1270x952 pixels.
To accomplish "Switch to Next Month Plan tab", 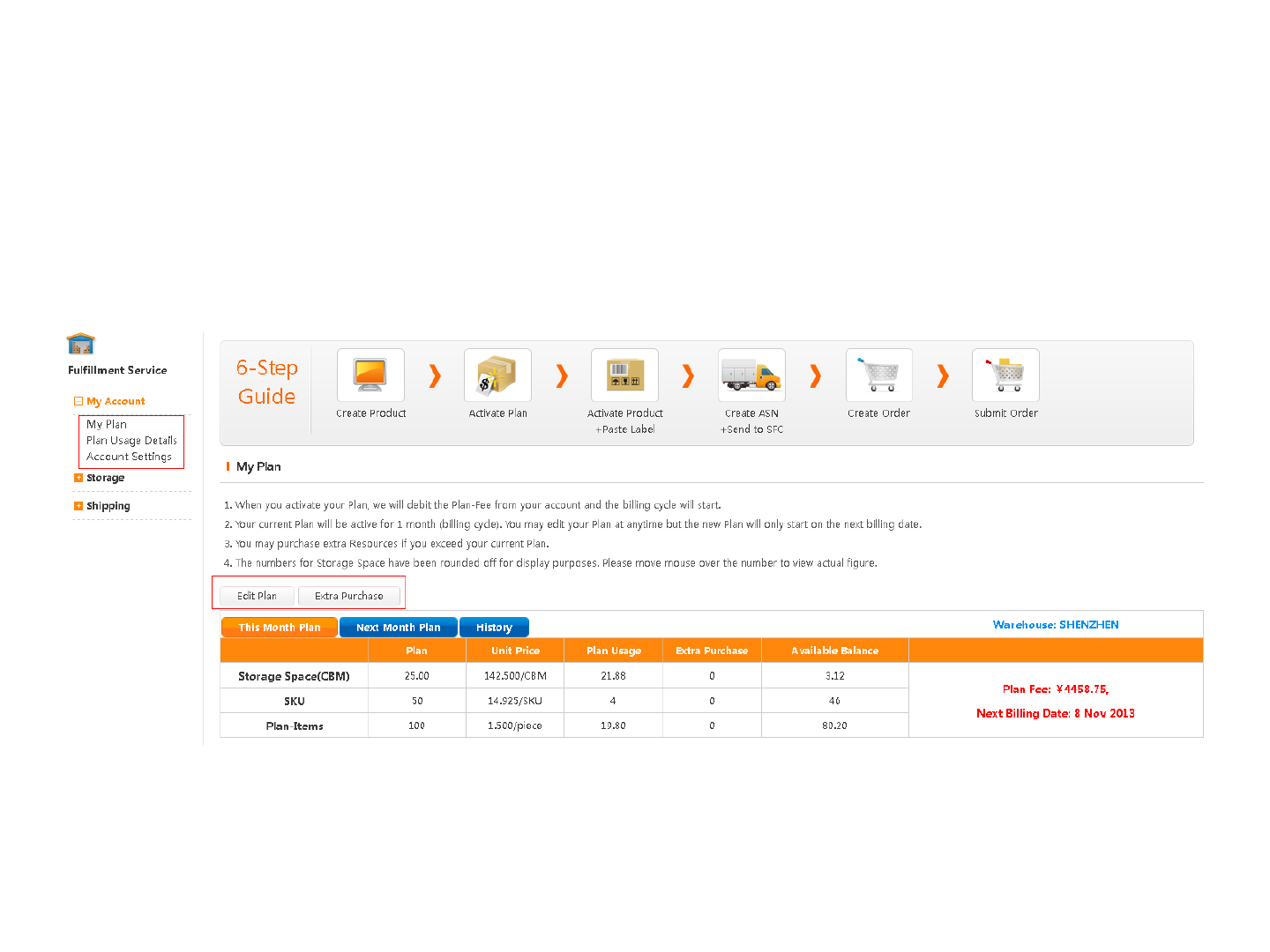I will click(x=399, y=628).
